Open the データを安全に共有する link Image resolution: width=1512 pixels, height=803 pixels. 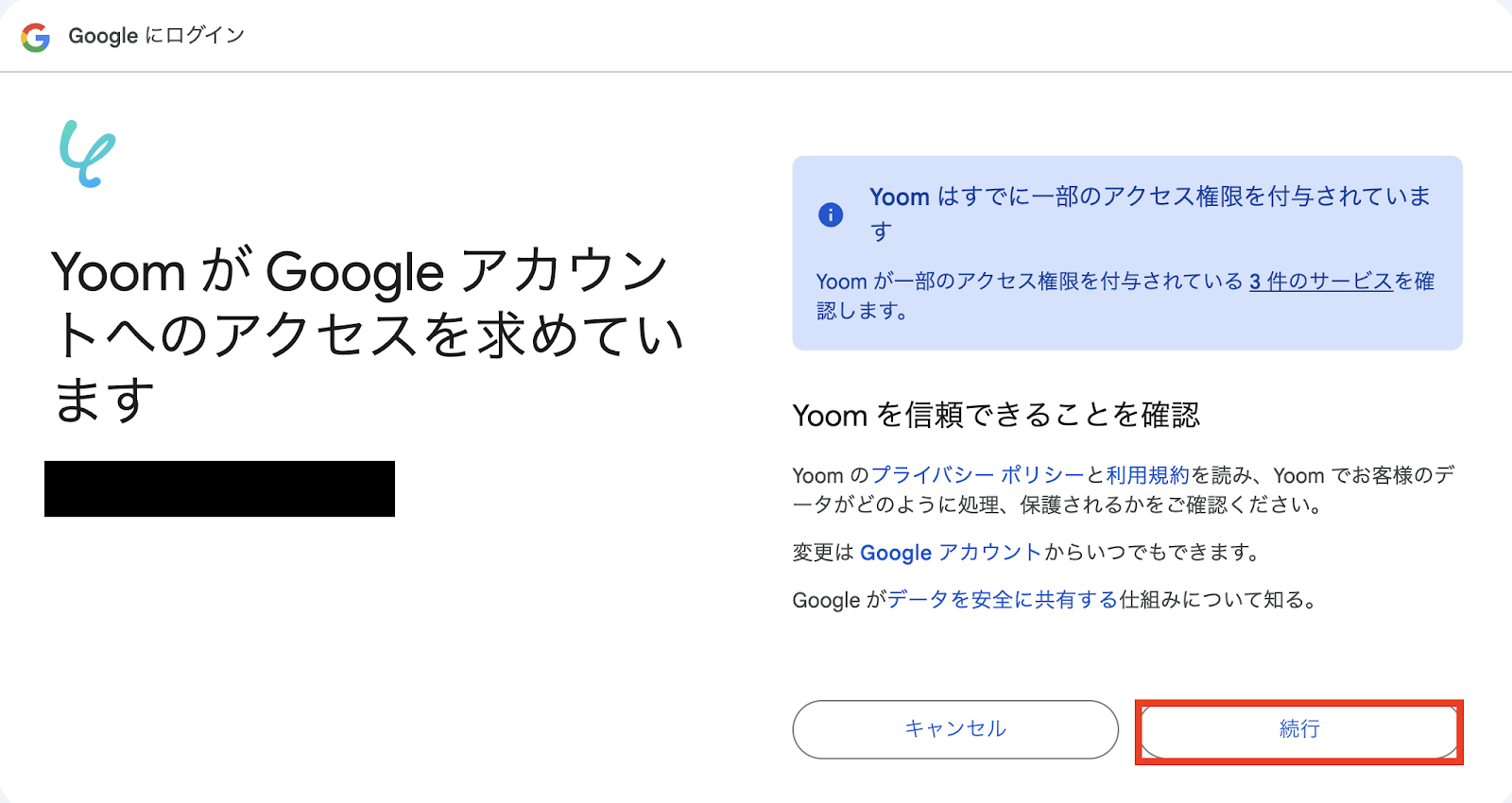tap(1002, 600)
